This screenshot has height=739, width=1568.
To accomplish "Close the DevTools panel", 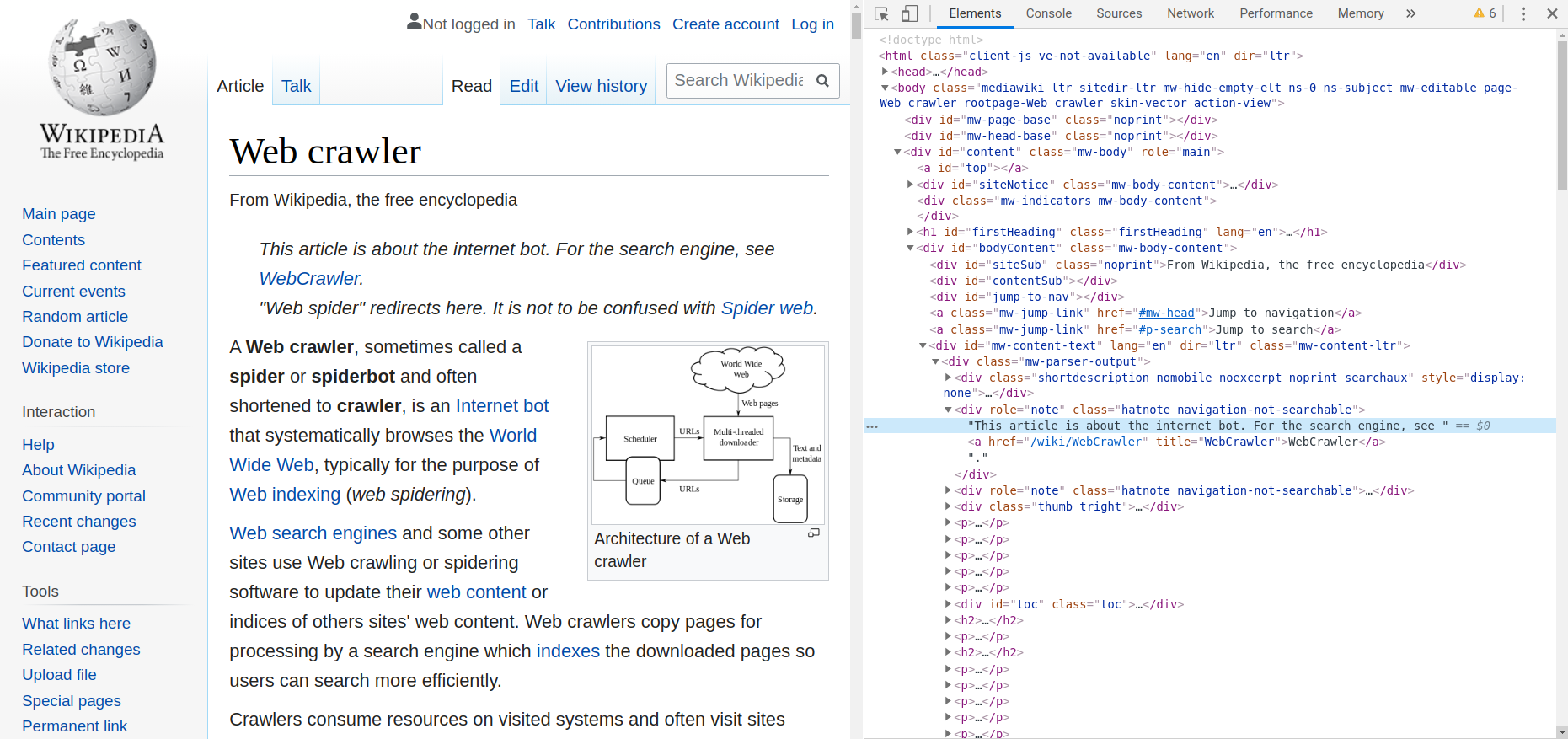I will 1552,13.
